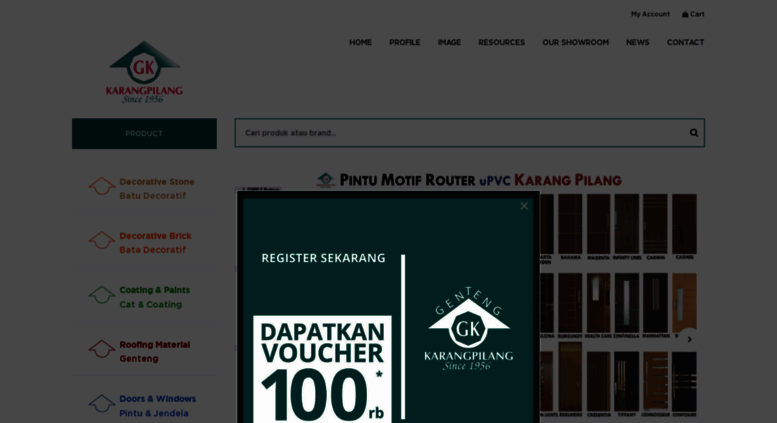Click 'Pintu Motif Router uPVC Karang Pilang' banner title

468,180
